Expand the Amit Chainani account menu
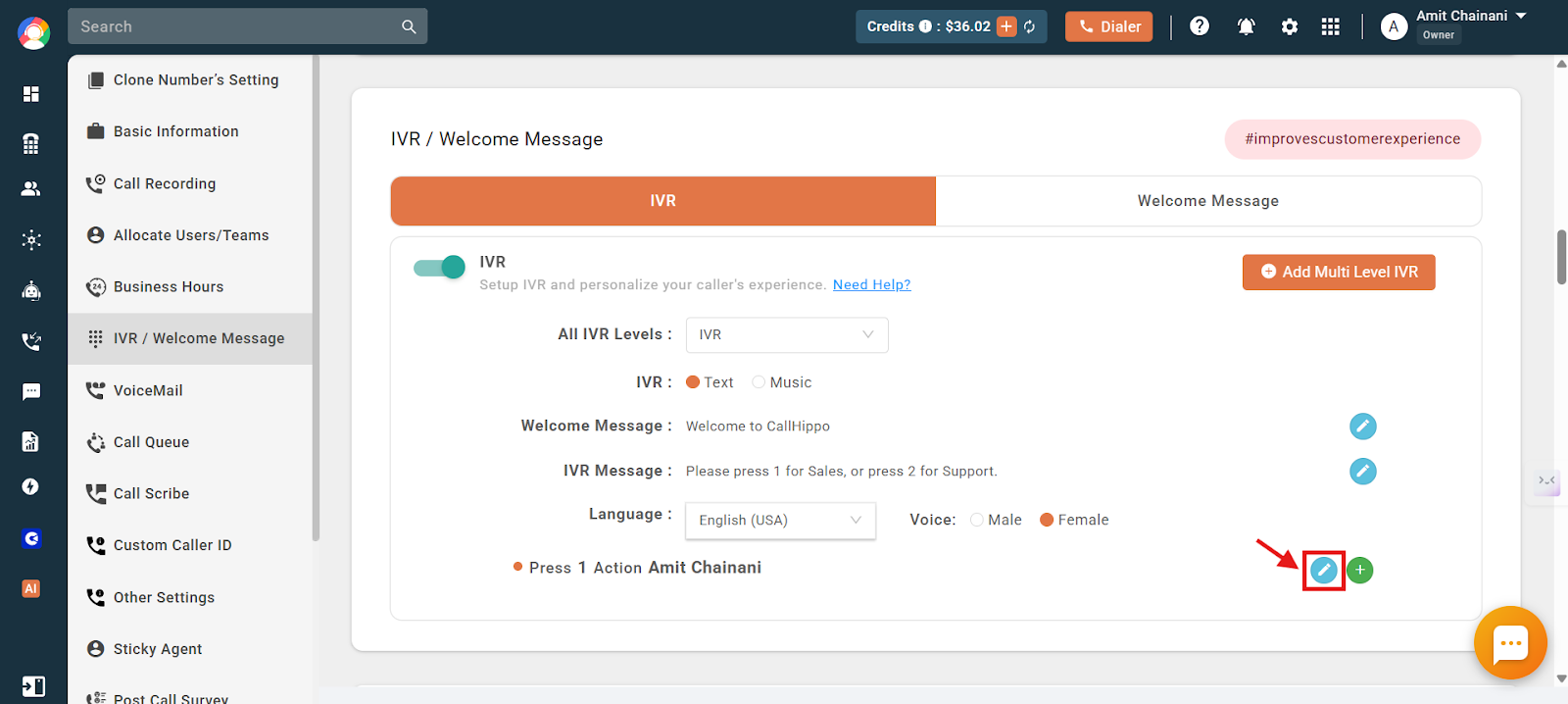Image resolution: width=1568 pixels, height=704 pixels. [1521, 16]
